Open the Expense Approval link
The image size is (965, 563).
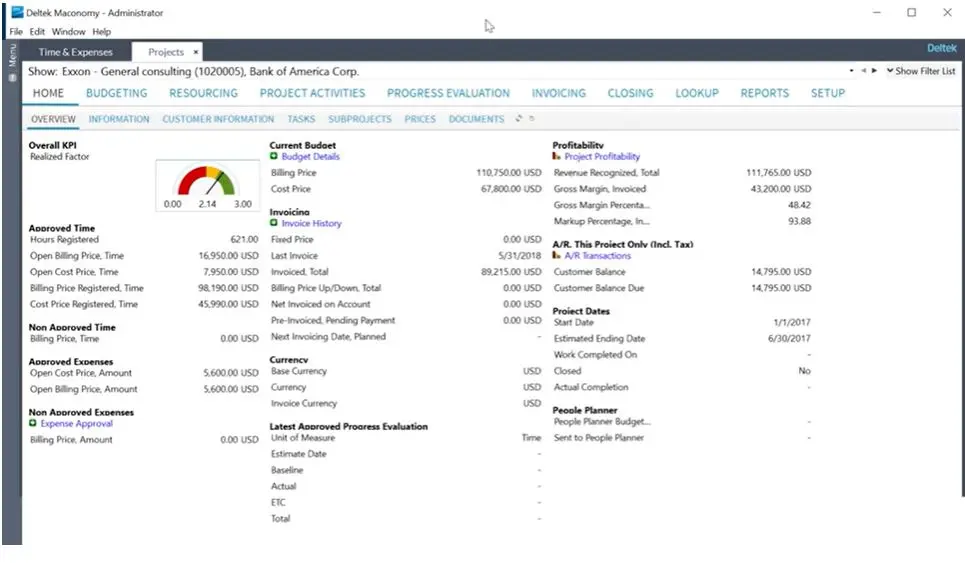(x=76, y=424)
